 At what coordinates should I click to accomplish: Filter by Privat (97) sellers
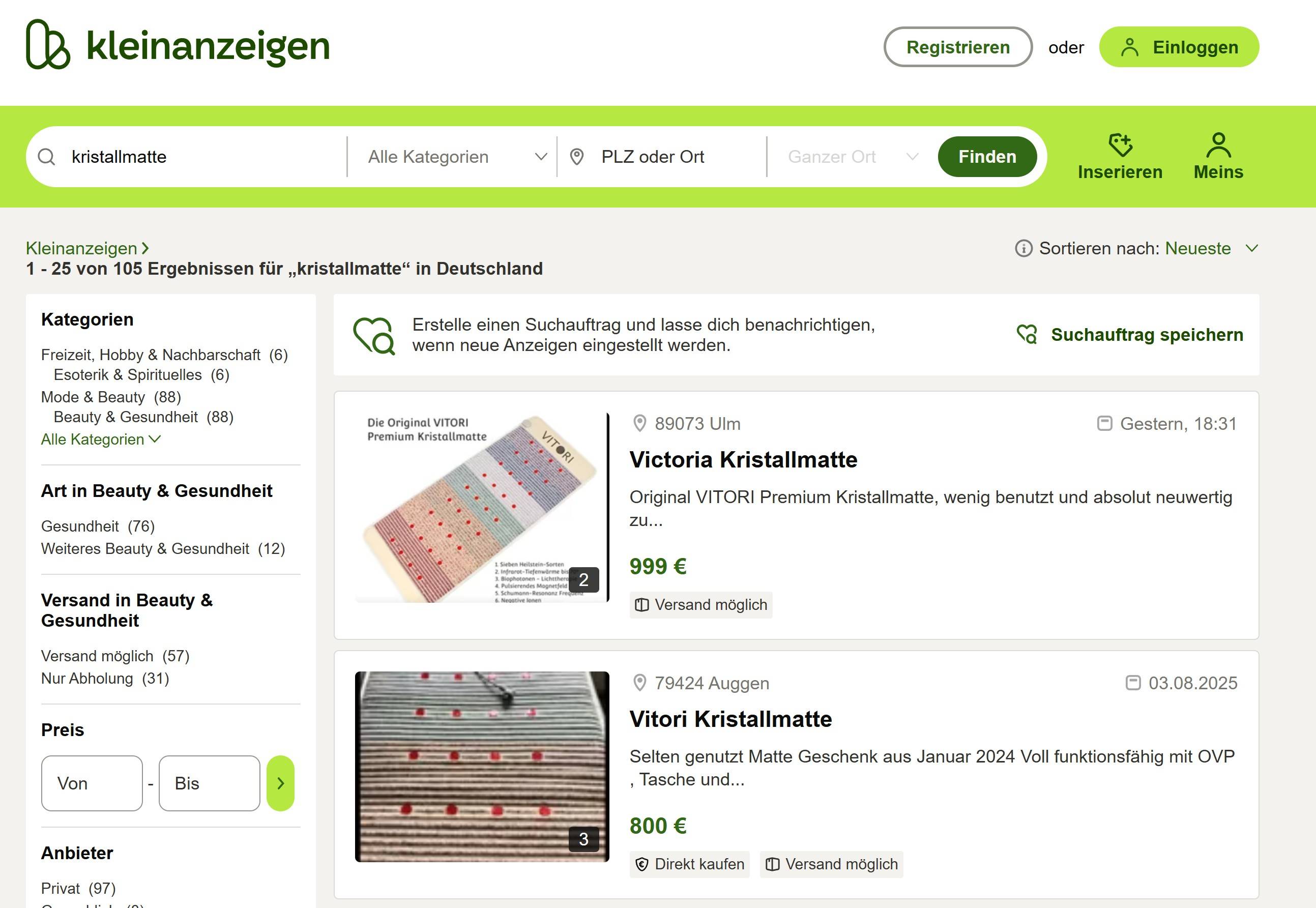coord(78,888)
